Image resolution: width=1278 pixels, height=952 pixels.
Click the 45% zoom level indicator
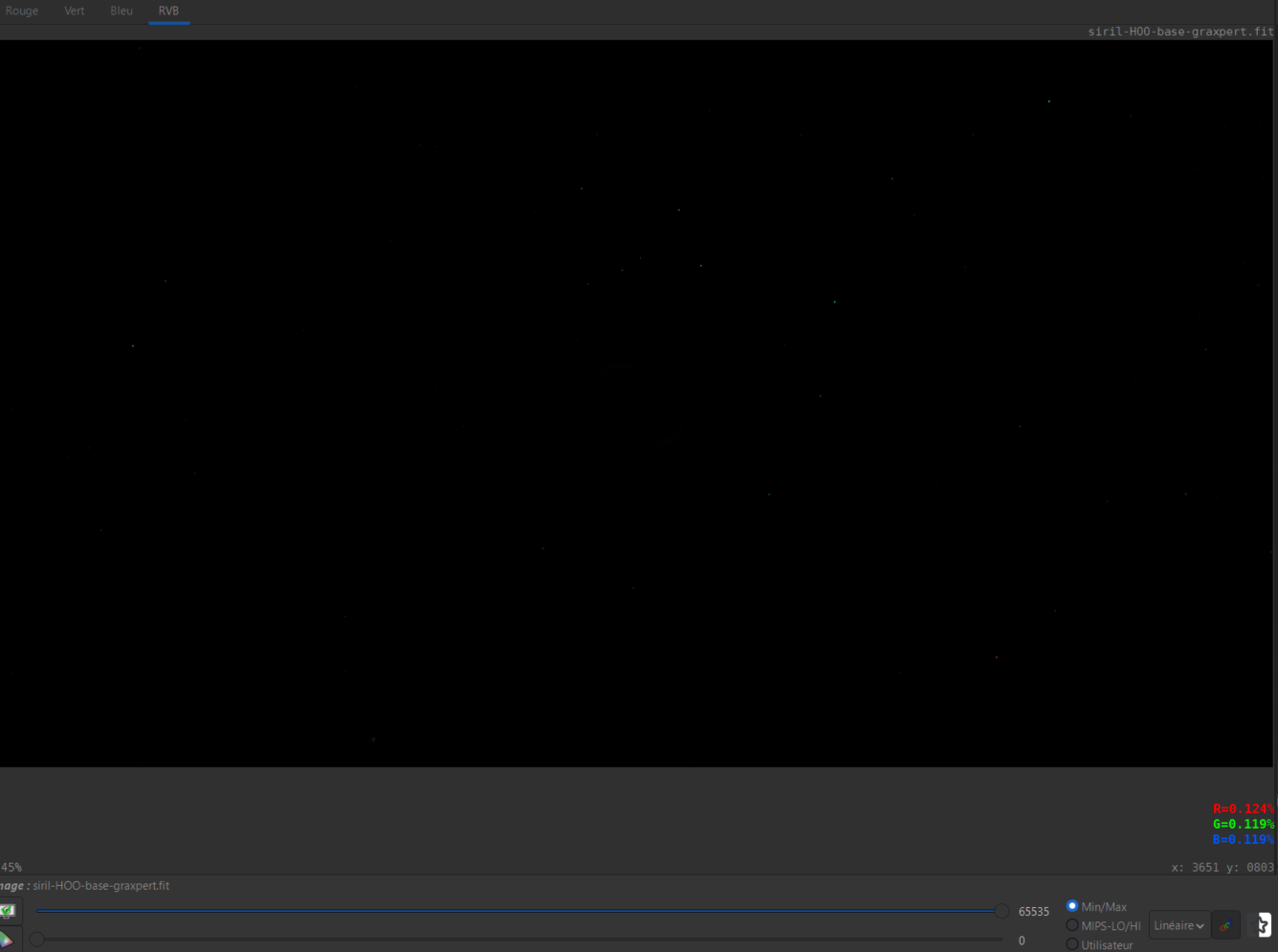click(x=11, y=867)
